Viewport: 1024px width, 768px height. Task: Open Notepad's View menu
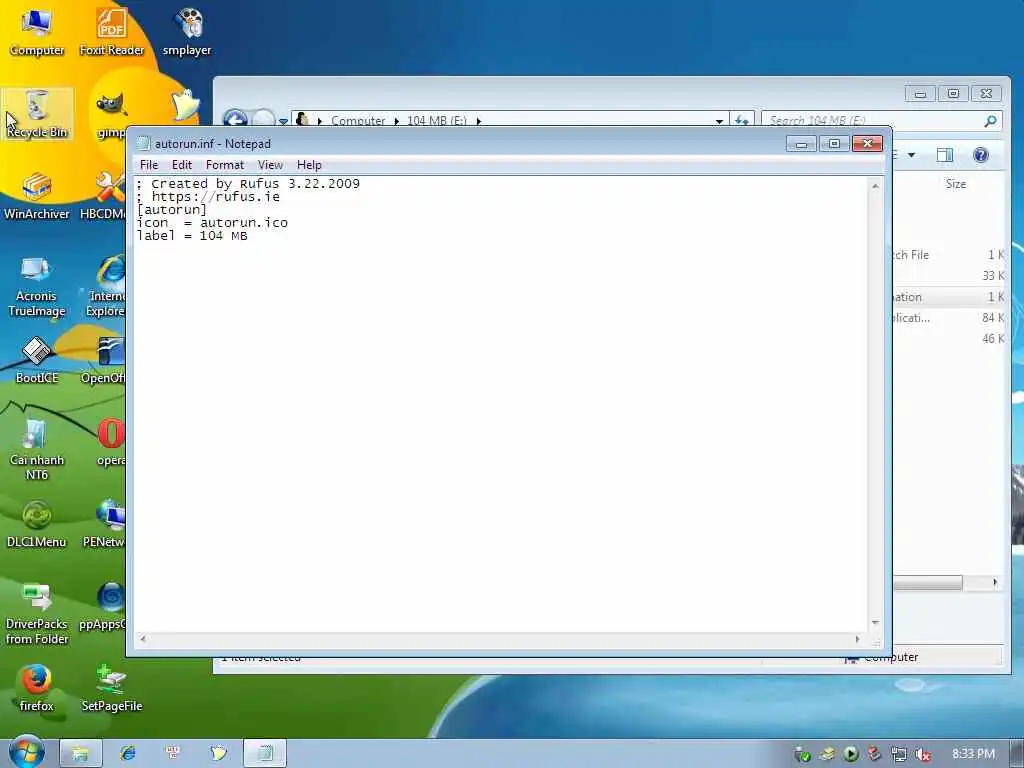pyautogui.click(x=270, y=165)
